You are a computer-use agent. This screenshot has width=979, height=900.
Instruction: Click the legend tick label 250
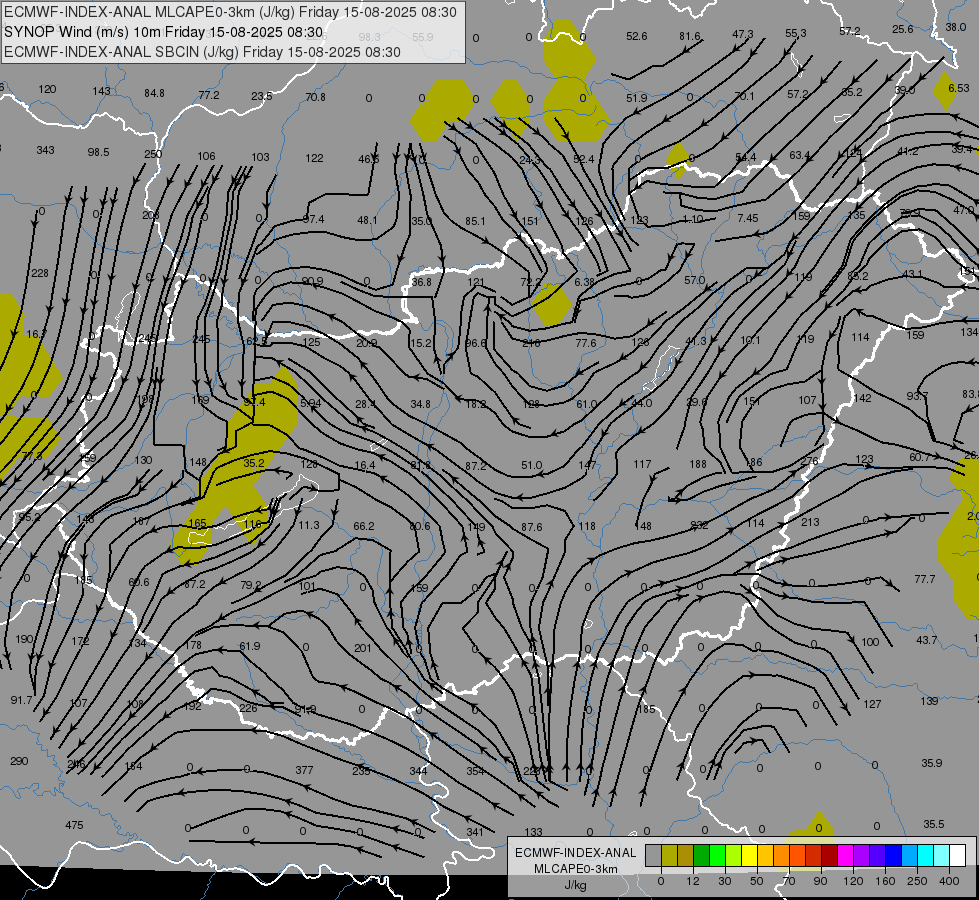tap(917, 881)
